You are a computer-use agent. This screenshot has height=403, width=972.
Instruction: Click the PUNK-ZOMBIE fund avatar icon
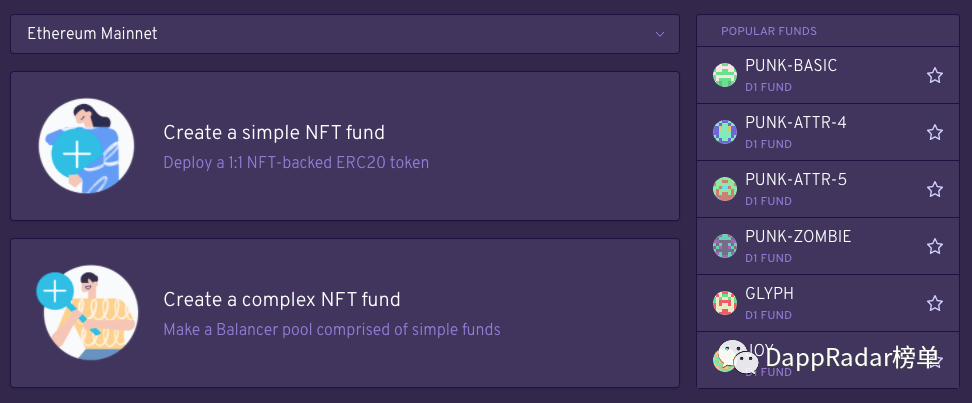pyautogui.click(x=724, y=246)
